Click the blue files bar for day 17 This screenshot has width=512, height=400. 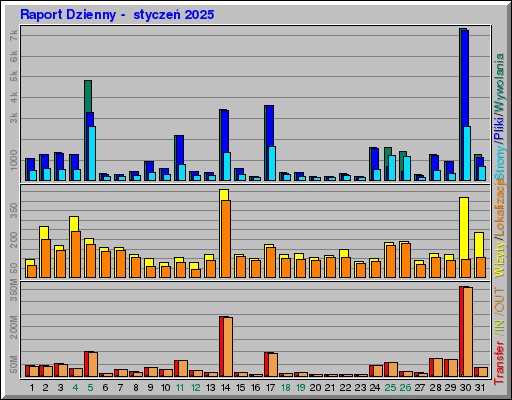pyautogui.click(x=270, y=126)
